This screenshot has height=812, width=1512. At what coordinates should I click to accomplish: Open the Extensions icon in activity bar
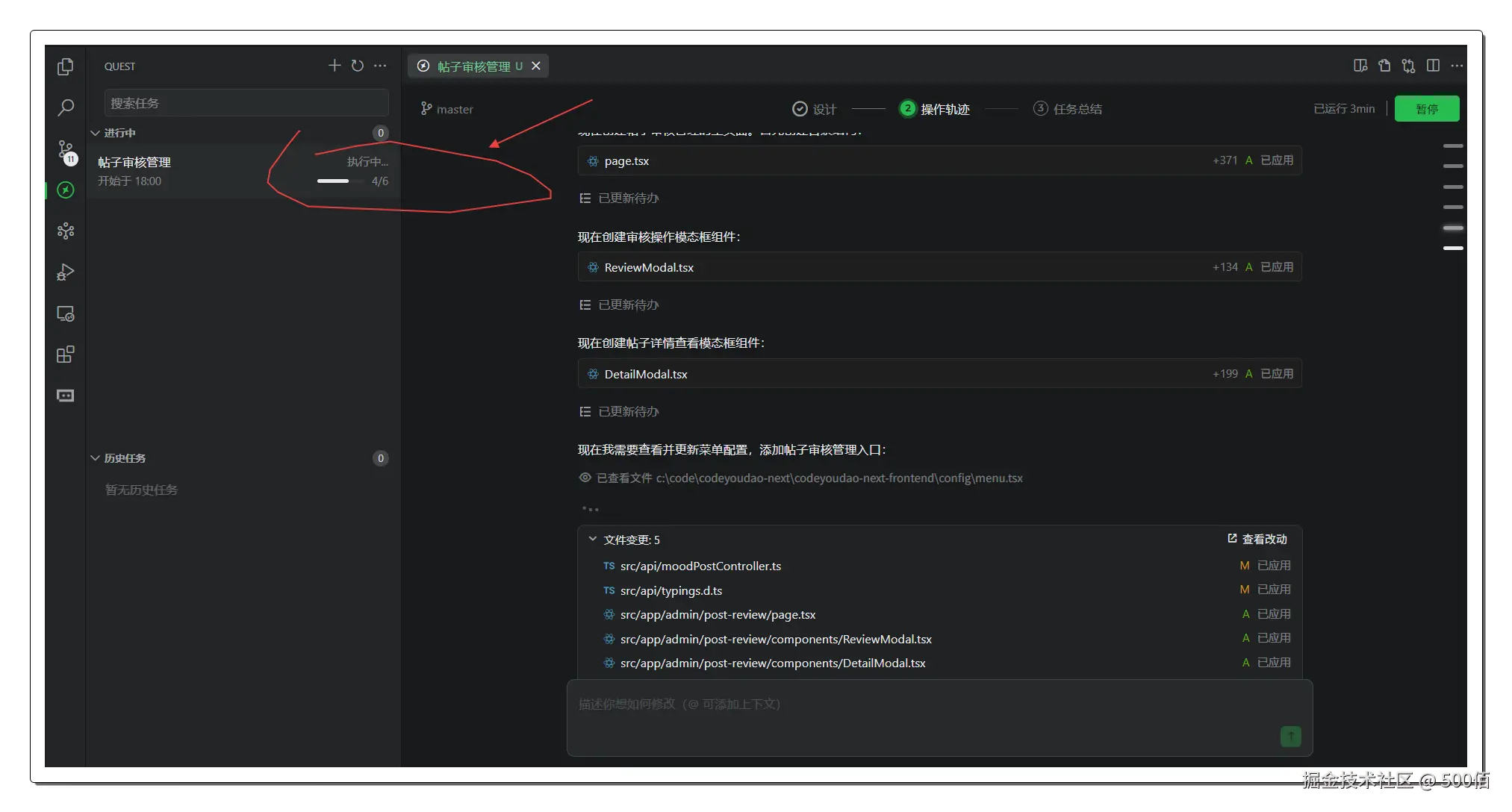pyautogui.click(x=66, y=355)
